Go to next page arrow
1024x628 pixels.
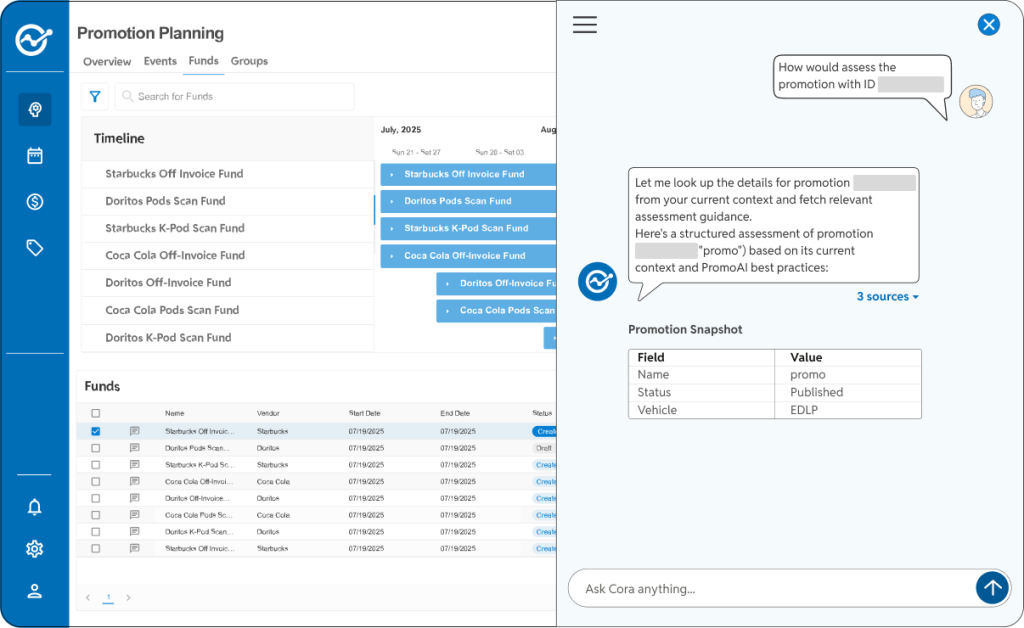tap(129, 597)
